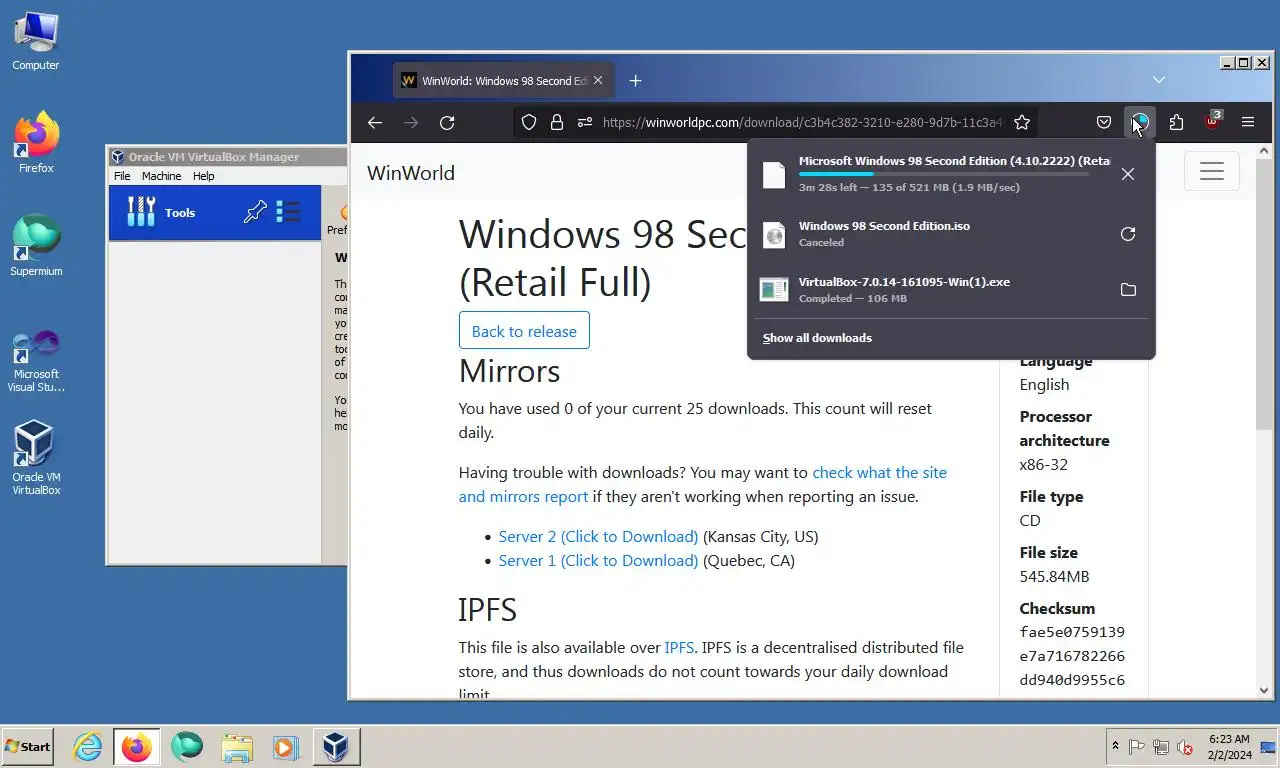The width and height of the screenshot is (1280, 768).
Task: Open the tracking protection shield icon
Action: [x=529, y=122]
